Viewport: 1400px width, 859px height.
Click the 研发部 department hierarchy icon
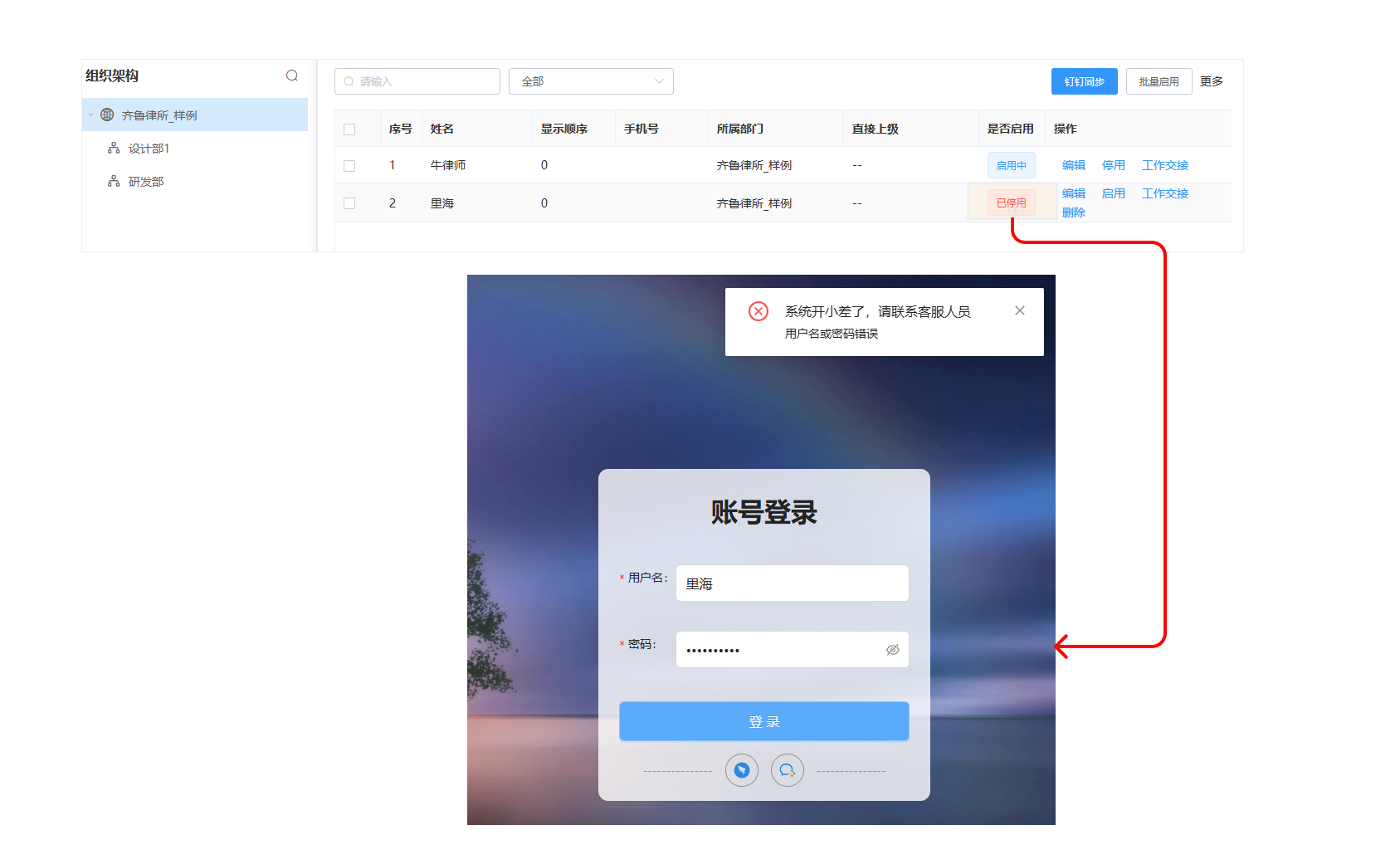(x=114, y=181)
